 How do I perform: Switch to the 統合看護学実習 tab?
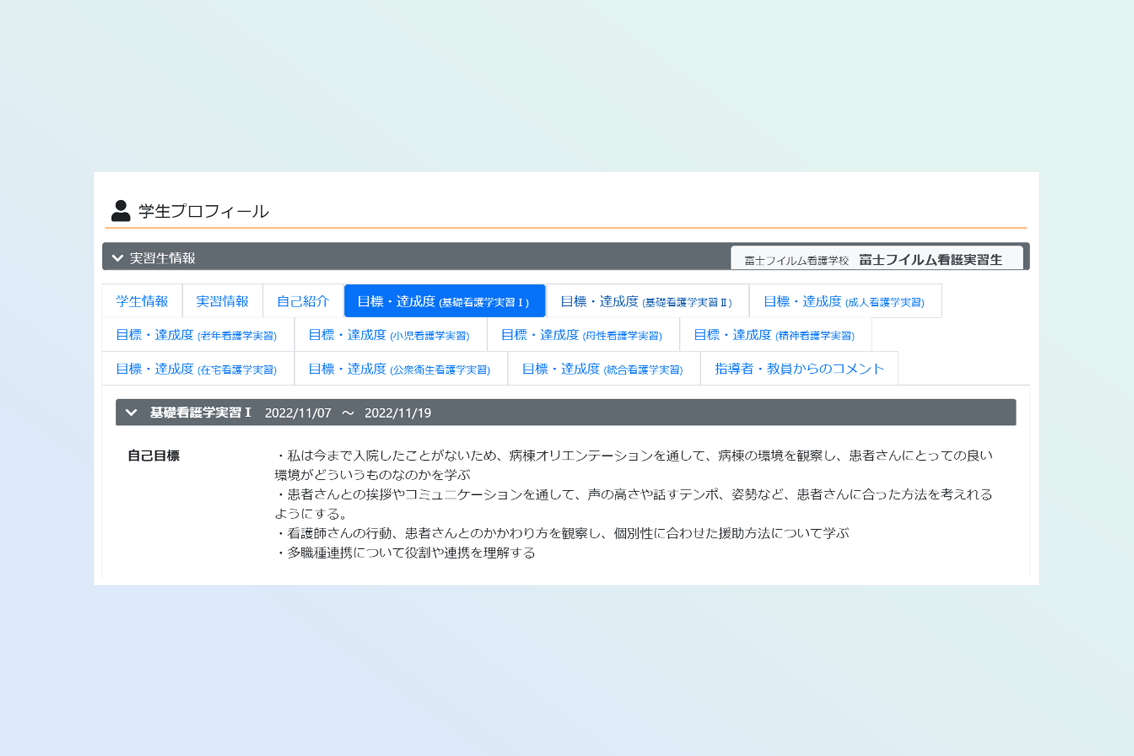603,369
